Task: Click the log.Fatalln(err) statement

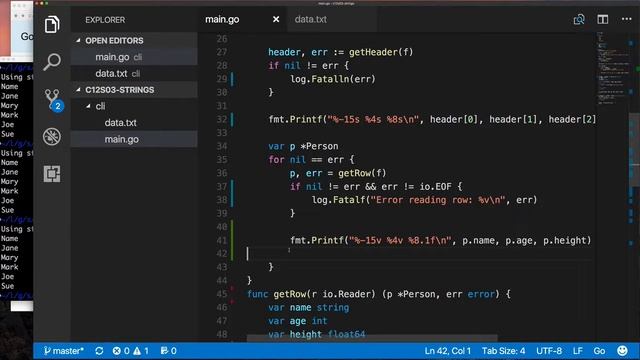Action: (333, 79)
